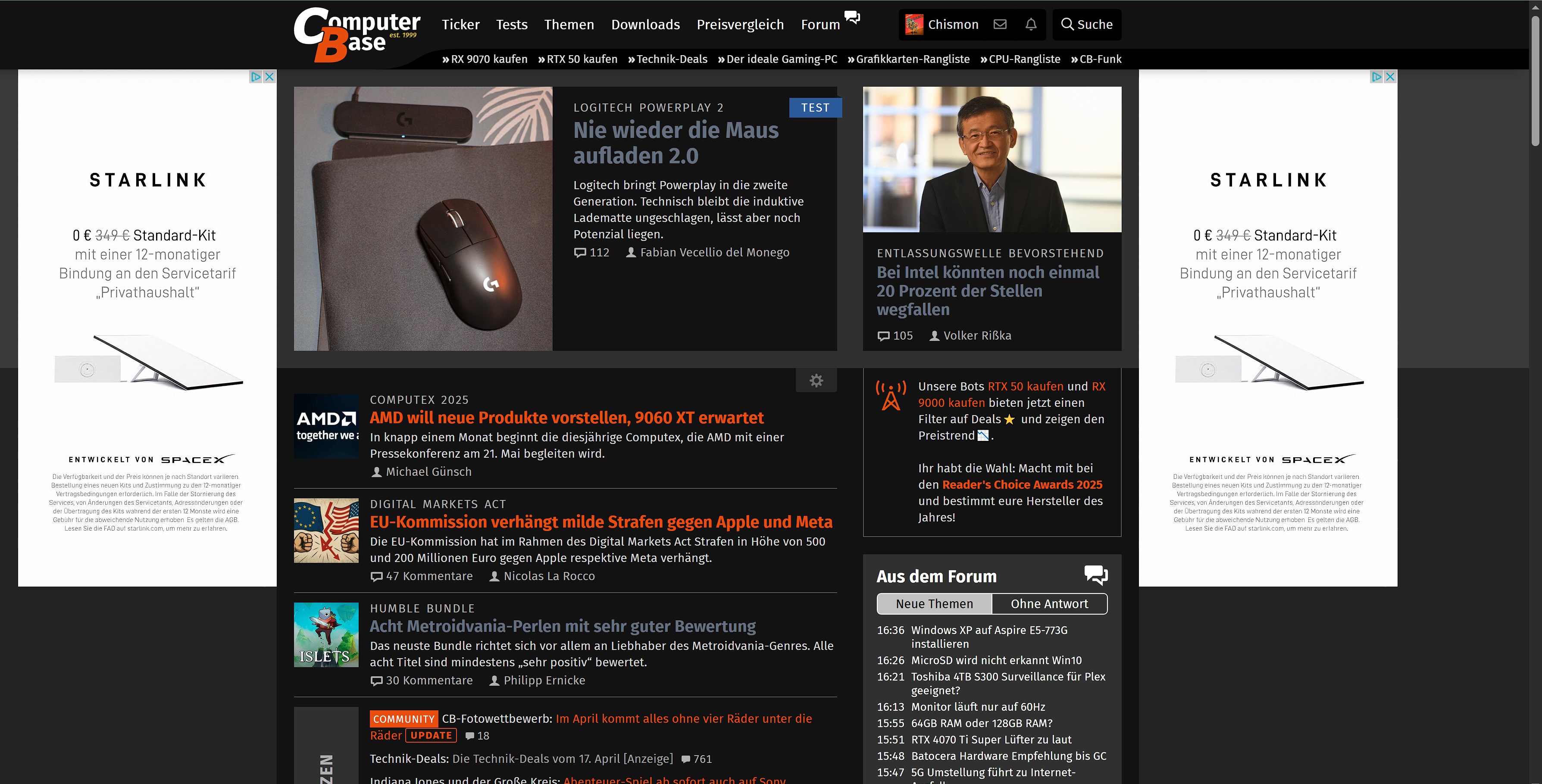Open the AMD 9060 XT erwartet headline

click(x=566, y=418)
